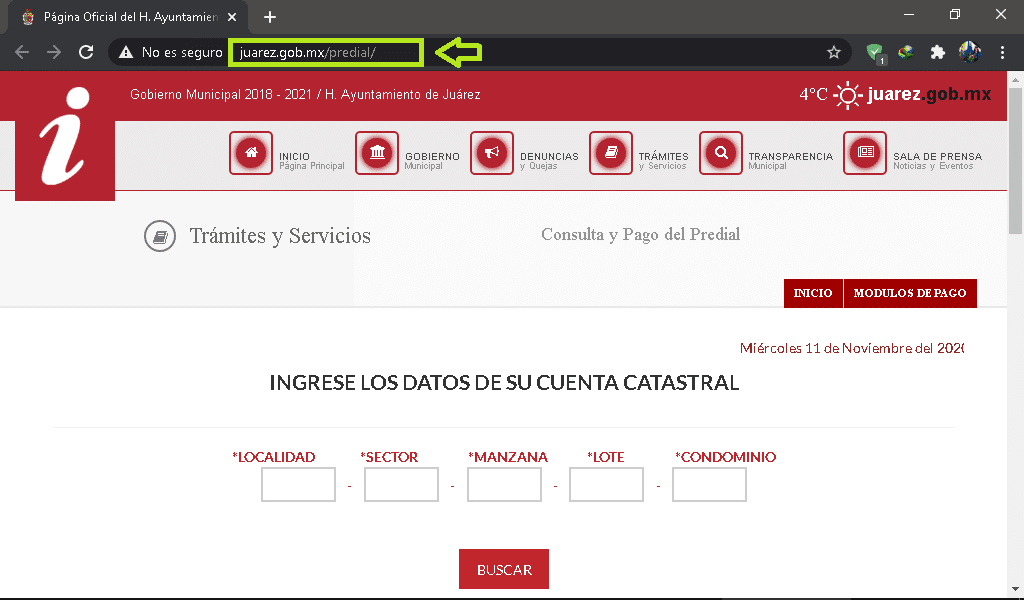Open the user profile avatar
This screenshot has height=600, width=1024.
[x=970, y=52]
